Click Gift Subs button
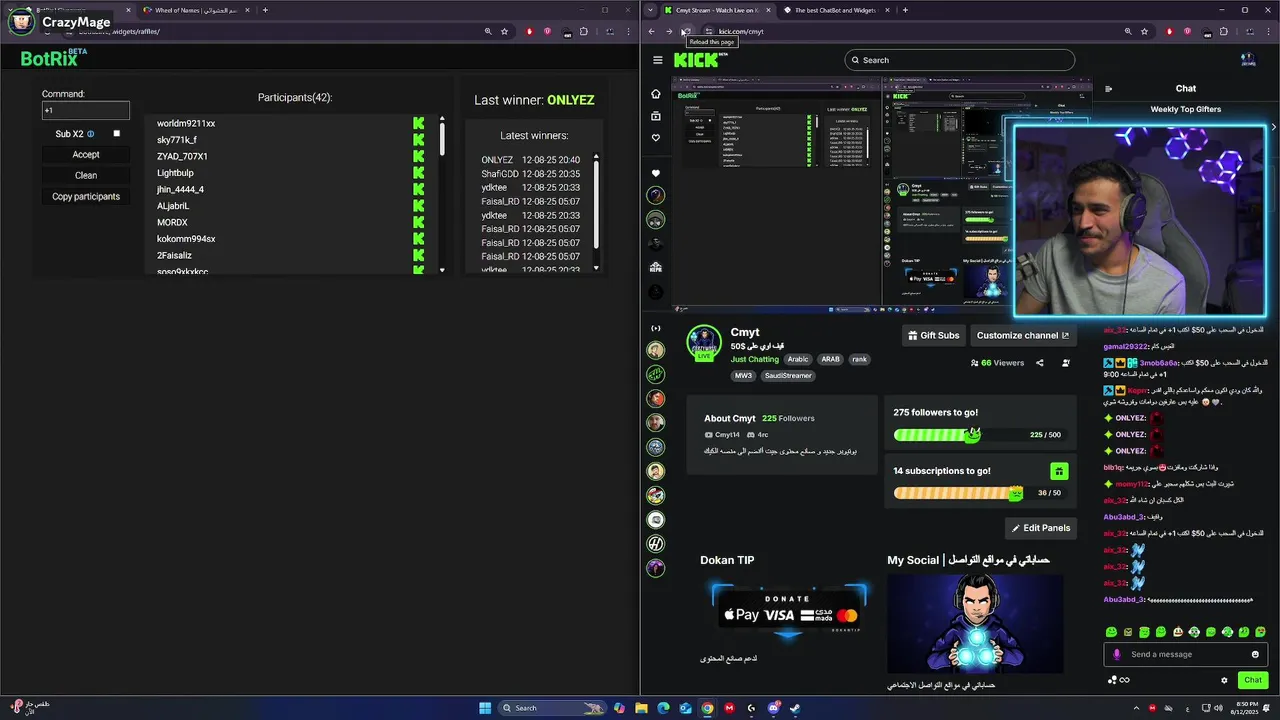Screen dimensions: 1280x720 [933, 336]
